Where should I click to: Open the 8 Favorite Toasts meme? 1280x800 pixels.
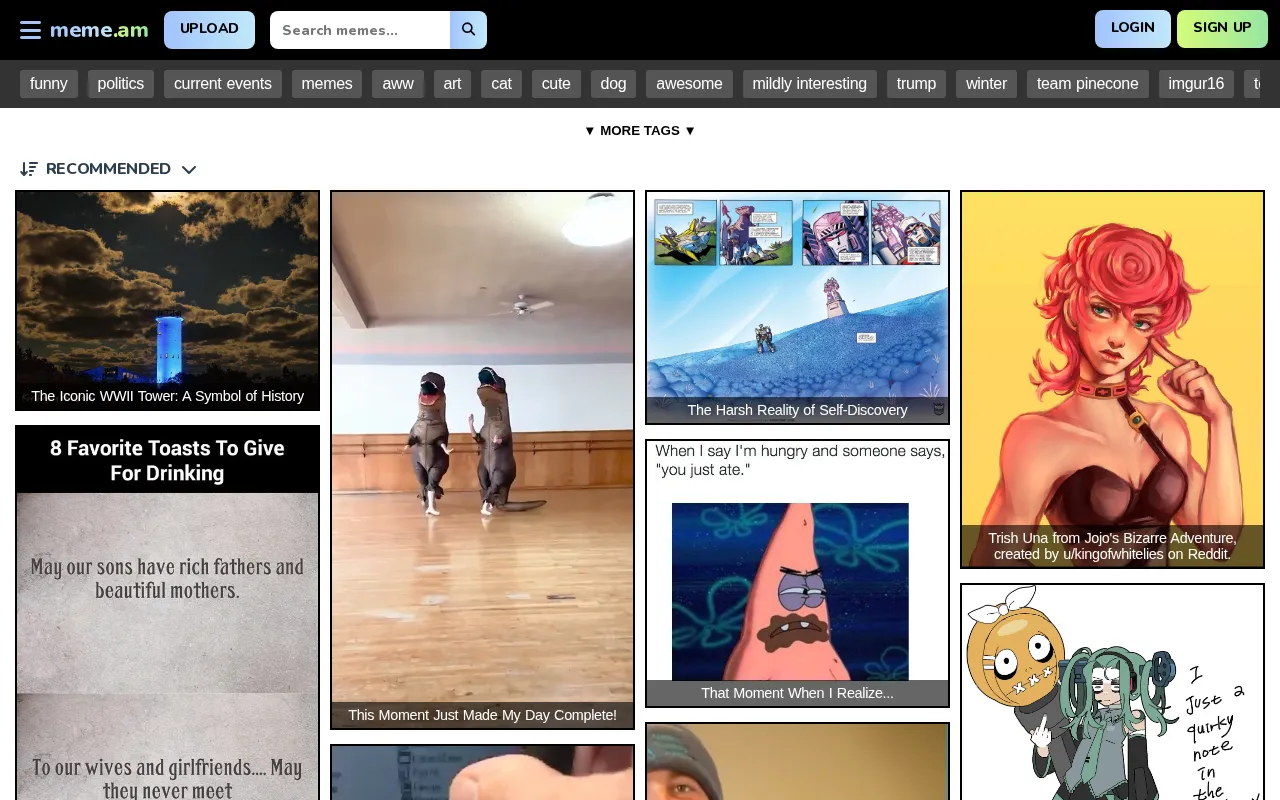pyautogui.click(x=167, y=613)
